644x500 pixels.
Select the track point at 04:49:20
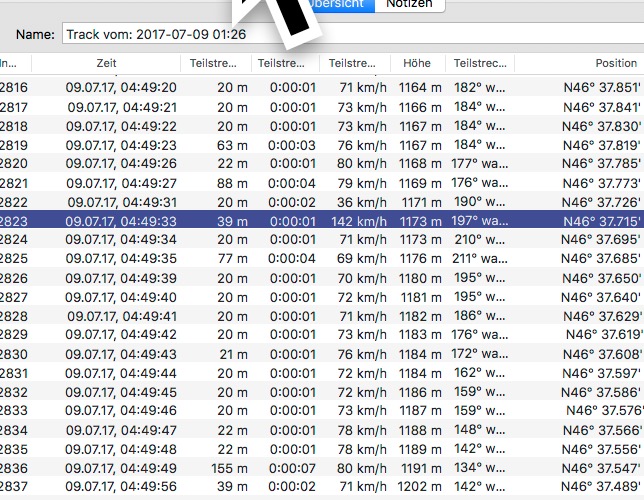121,88
